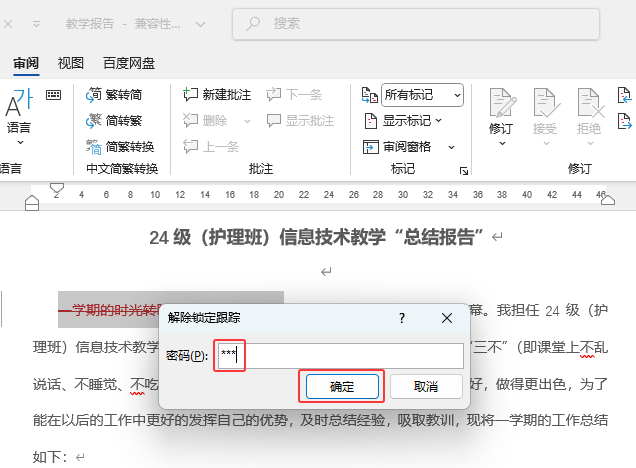Expand the 修订 dropdown arrow

502,143
